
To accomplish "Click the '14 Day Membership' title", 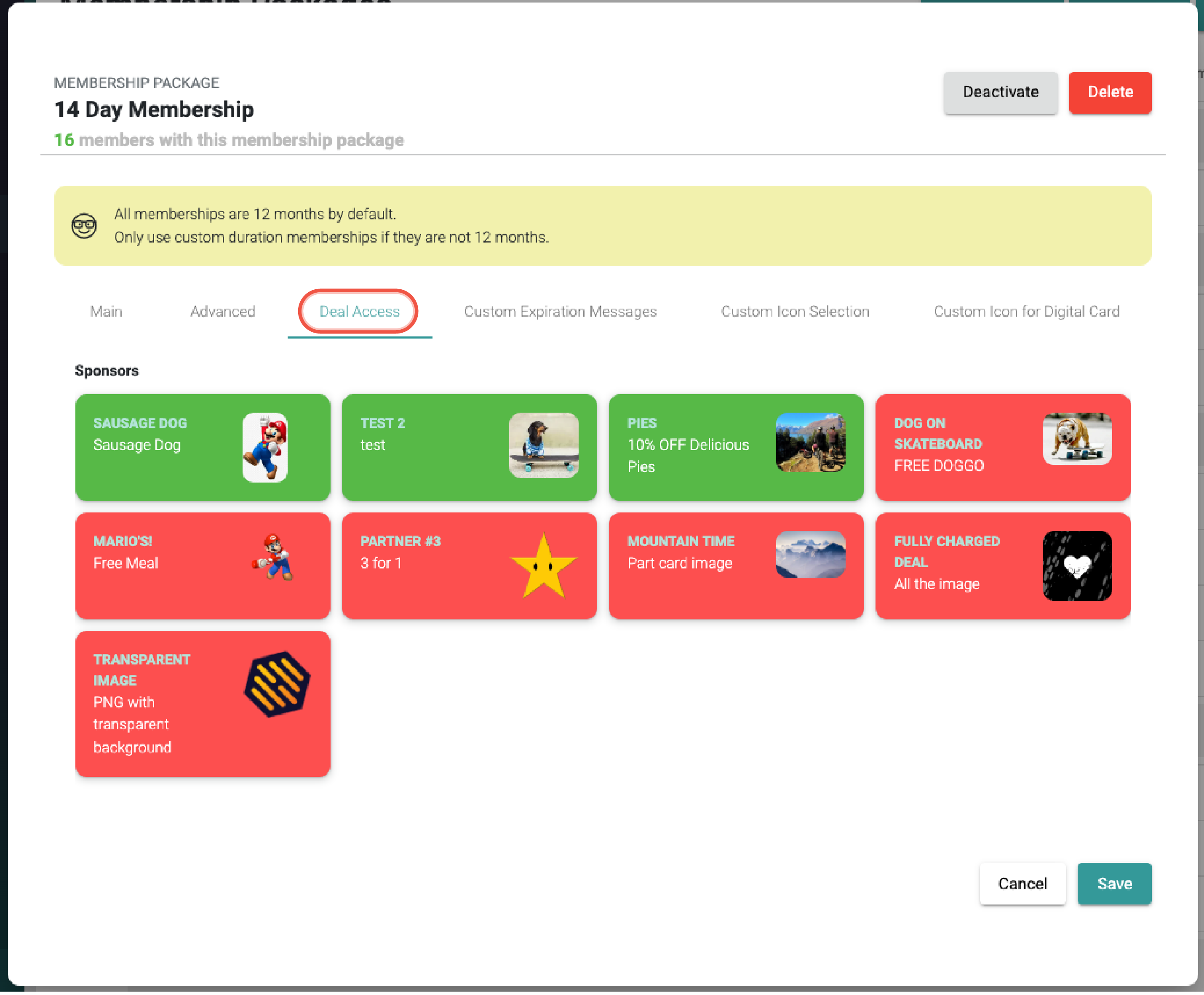I will [154, 109].
